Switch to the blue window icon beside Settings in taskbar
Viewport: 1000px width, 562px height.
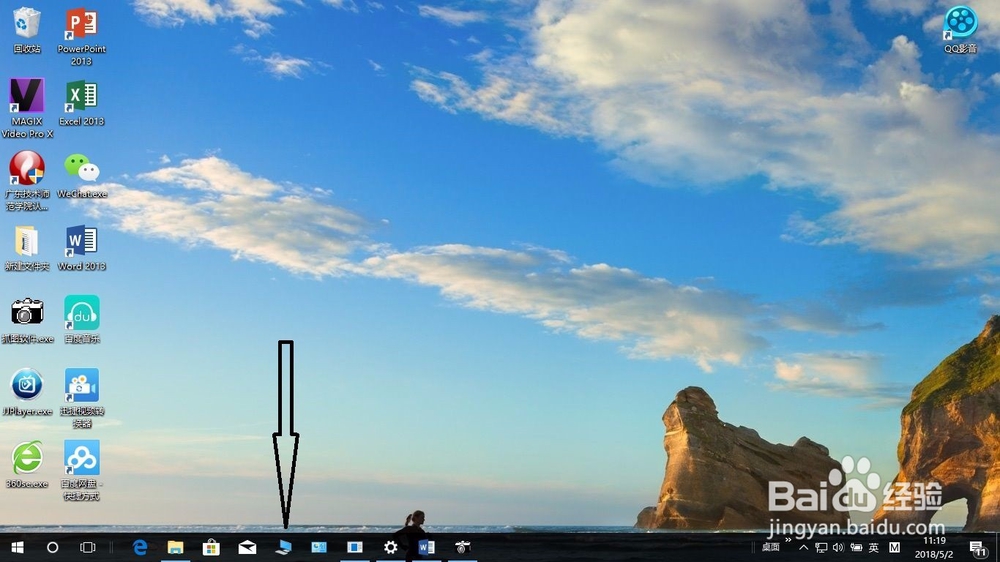coord(355,547)
